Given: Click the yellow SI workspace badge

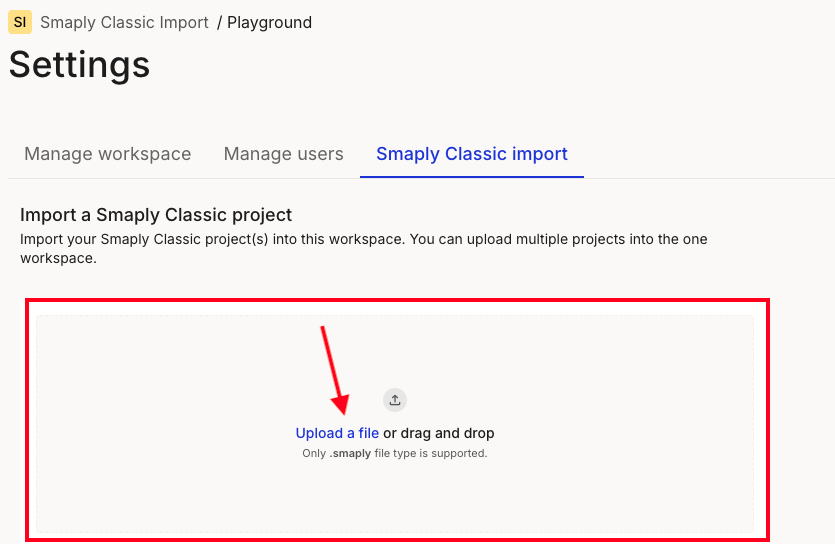Looking at the screenshot, I should (x=20, y=22).
